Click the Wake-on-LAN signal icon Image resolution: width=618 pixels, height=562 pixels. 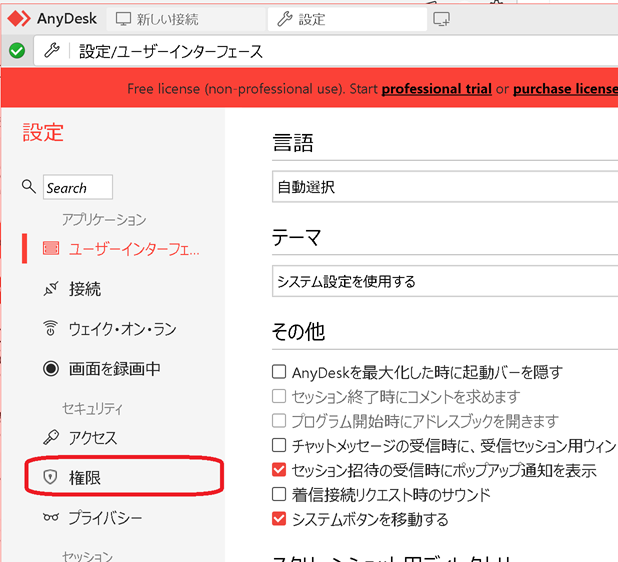click(50, 328)
